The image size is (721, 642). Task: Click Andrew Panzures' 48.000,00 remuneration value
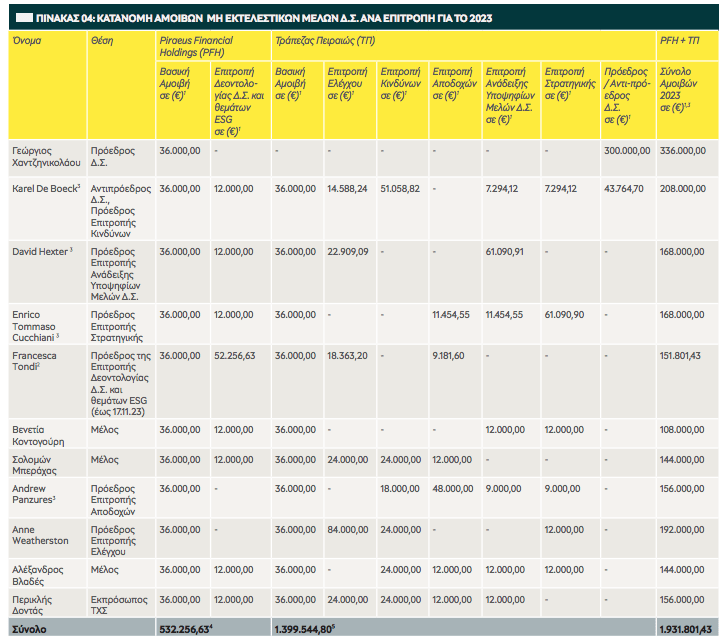click(x=452, y=488)
